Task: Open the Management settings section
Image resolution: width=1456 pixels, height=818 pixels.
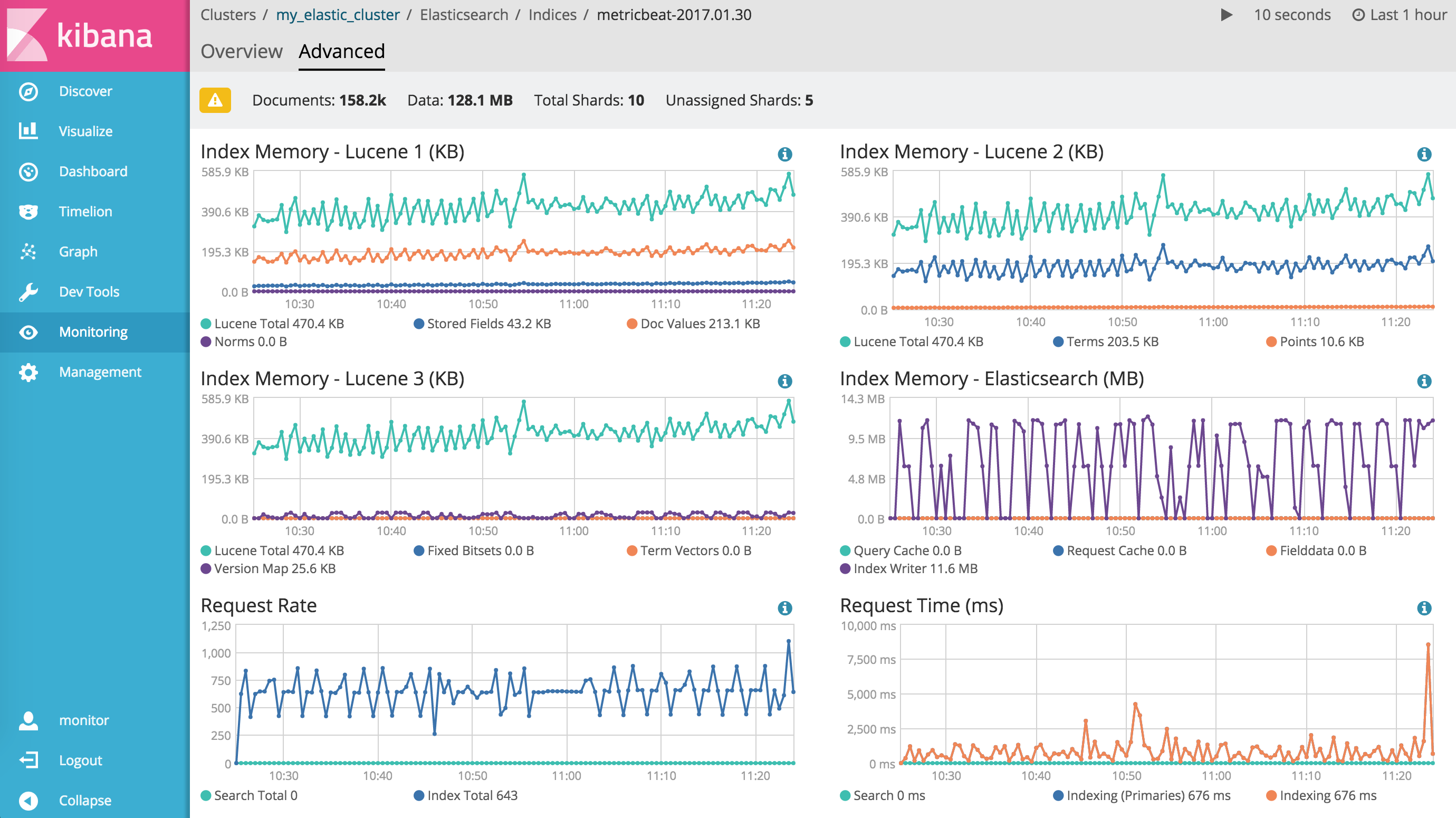Action: (100, 372)
